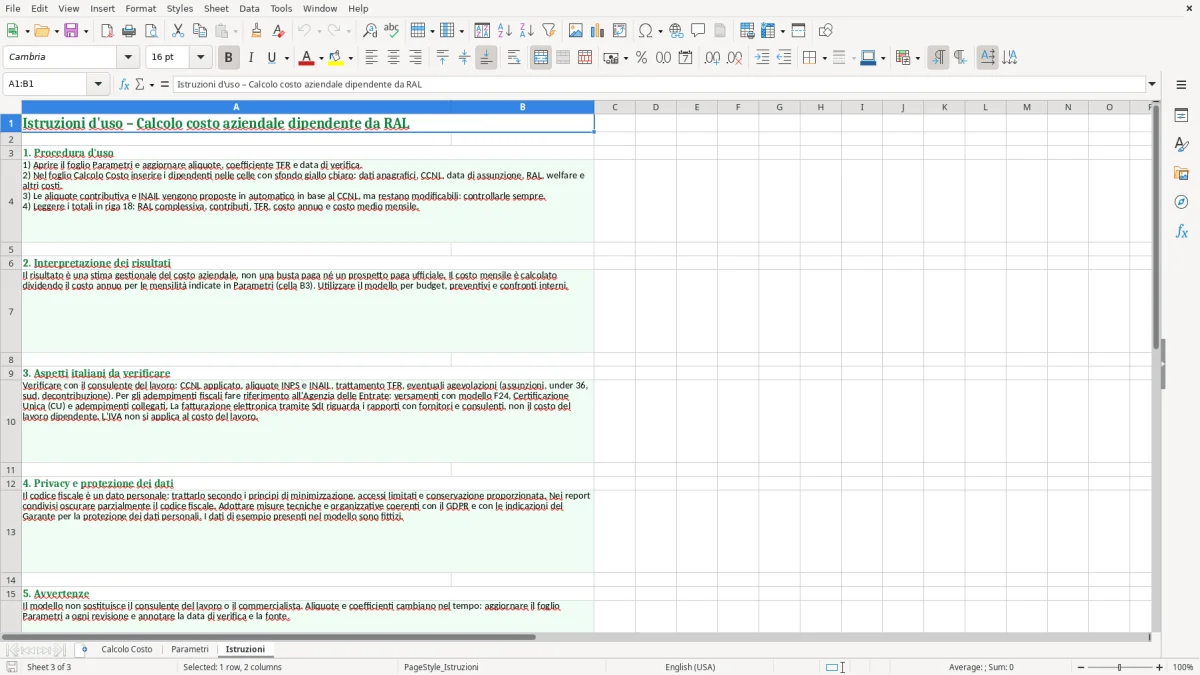Open the Borders dropdown arrow

pos(823,58)
